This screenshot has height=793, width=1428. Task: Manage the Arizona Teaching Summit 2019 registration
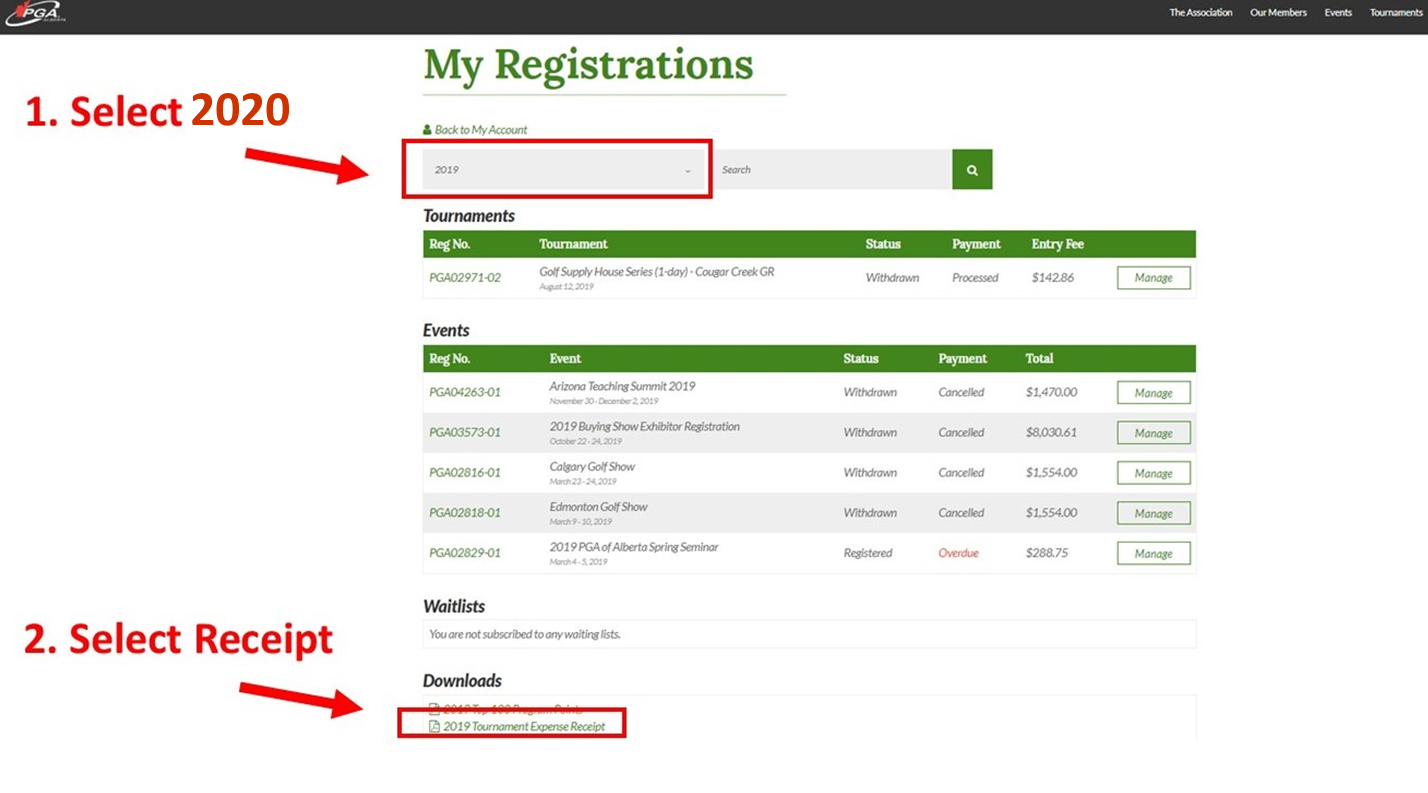point(1153,393)
